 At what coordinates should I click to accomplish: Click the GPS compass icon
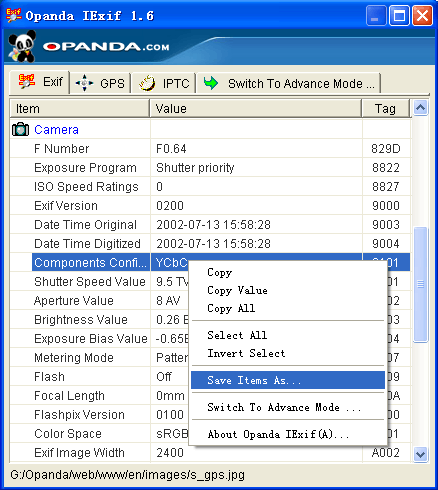(x=84, y=83)
